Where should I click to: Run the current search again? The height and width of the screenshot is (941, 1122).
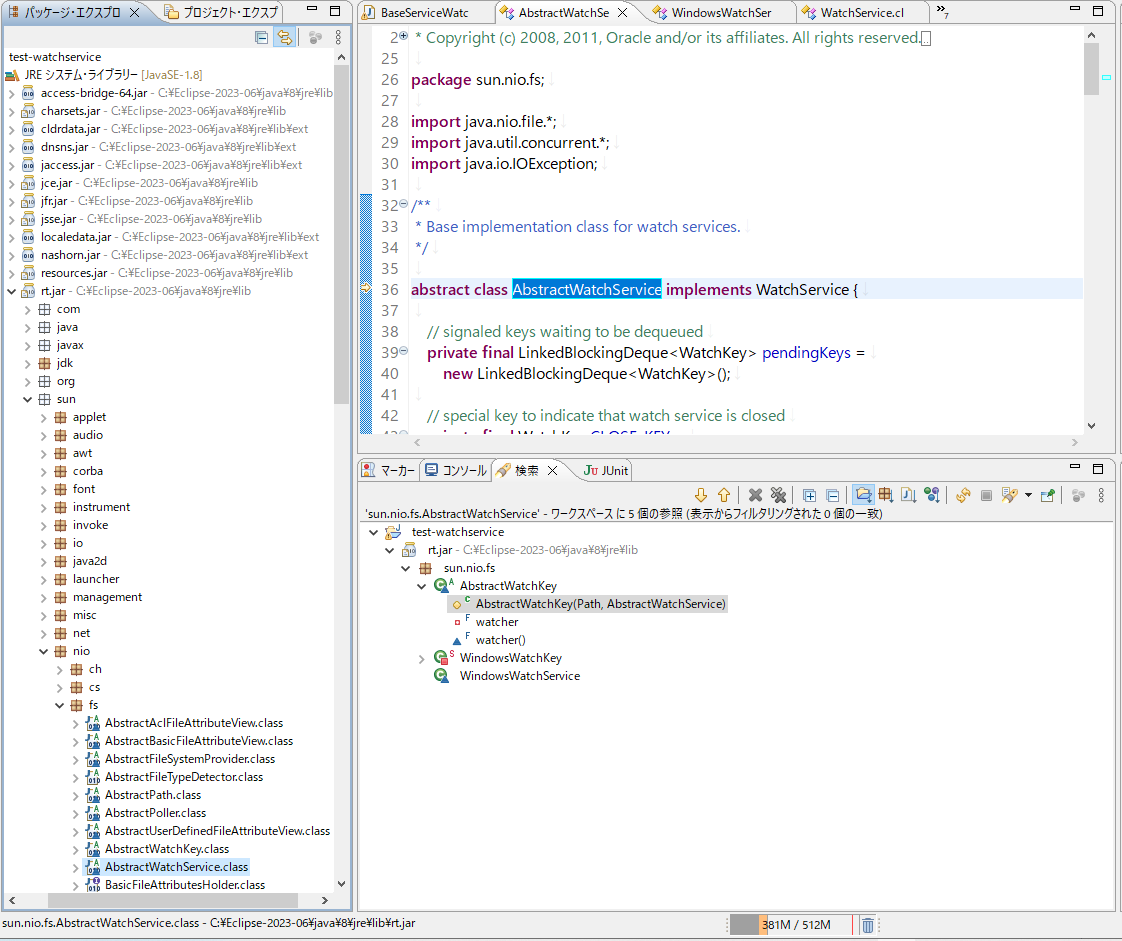[x=963, y=494]
